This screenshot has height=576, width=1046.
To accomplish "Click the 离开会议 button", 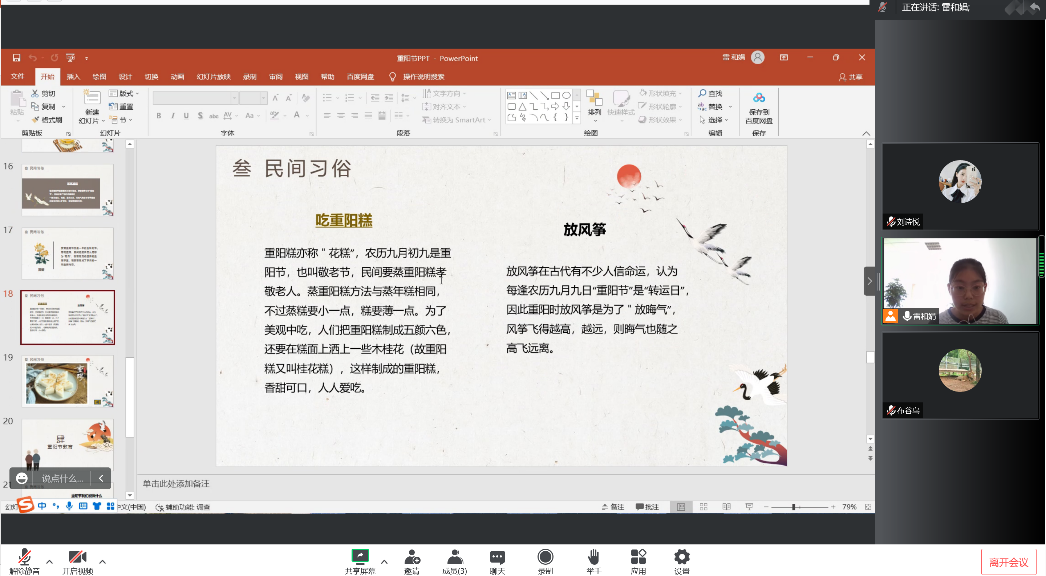I will (x=1008, y=562).
